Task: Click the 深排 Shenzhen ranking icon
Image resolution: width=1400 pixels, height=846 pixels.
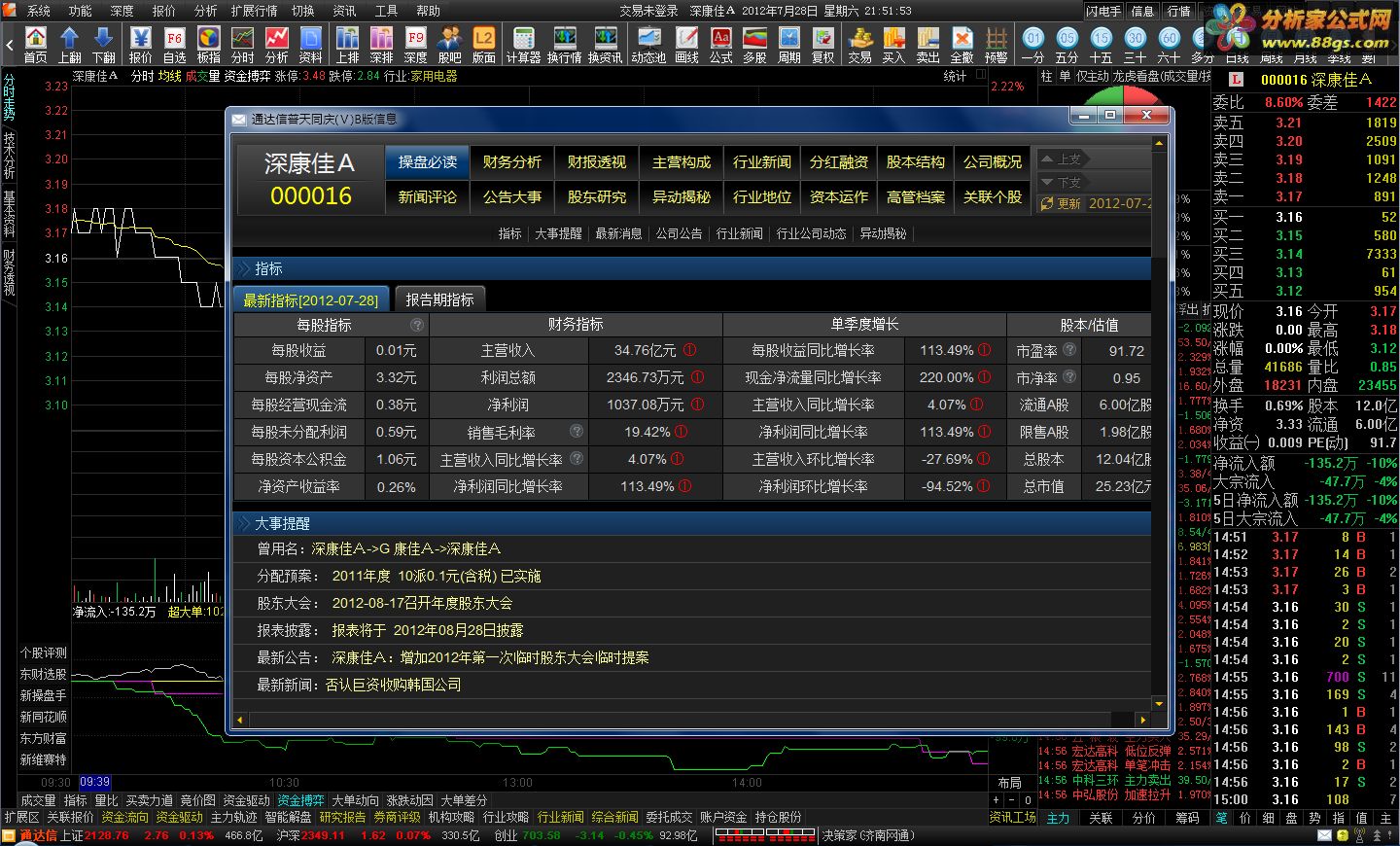Action: tap(382, 44)
